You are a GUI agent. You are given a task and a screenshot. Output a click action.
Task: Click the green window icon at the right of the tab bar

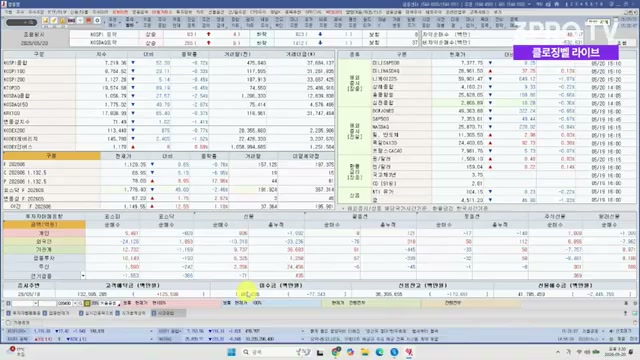(x=634, y=313)
